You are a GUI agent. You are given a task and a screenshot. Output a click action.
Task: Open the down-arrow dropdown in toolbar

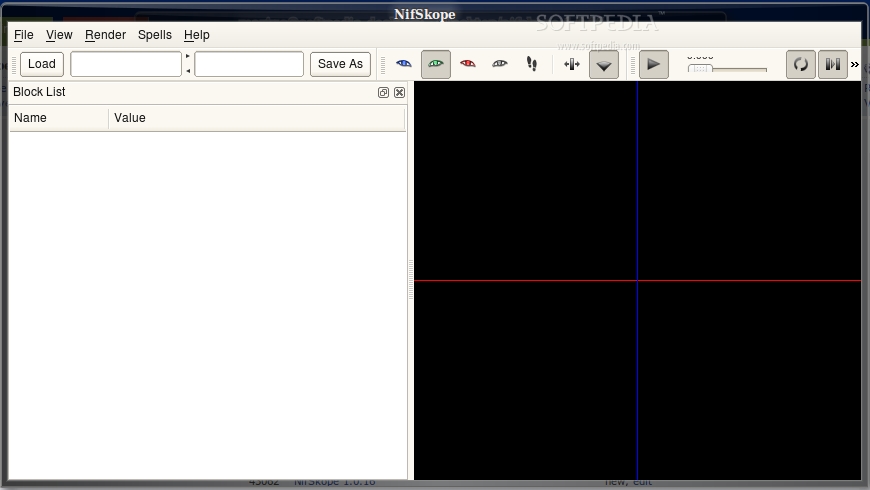(x=604, y=65)
